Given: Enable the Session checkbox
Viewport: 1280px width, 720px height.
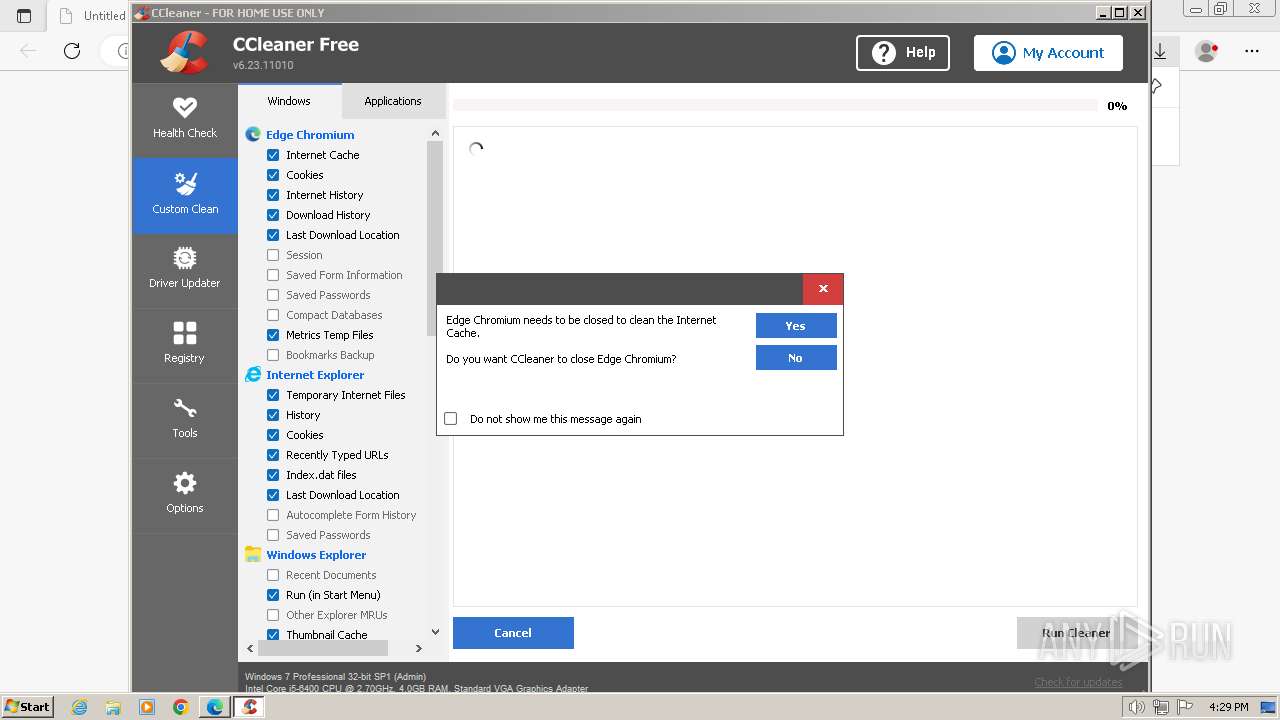Looking at the screenshot, I should point(273,255).
